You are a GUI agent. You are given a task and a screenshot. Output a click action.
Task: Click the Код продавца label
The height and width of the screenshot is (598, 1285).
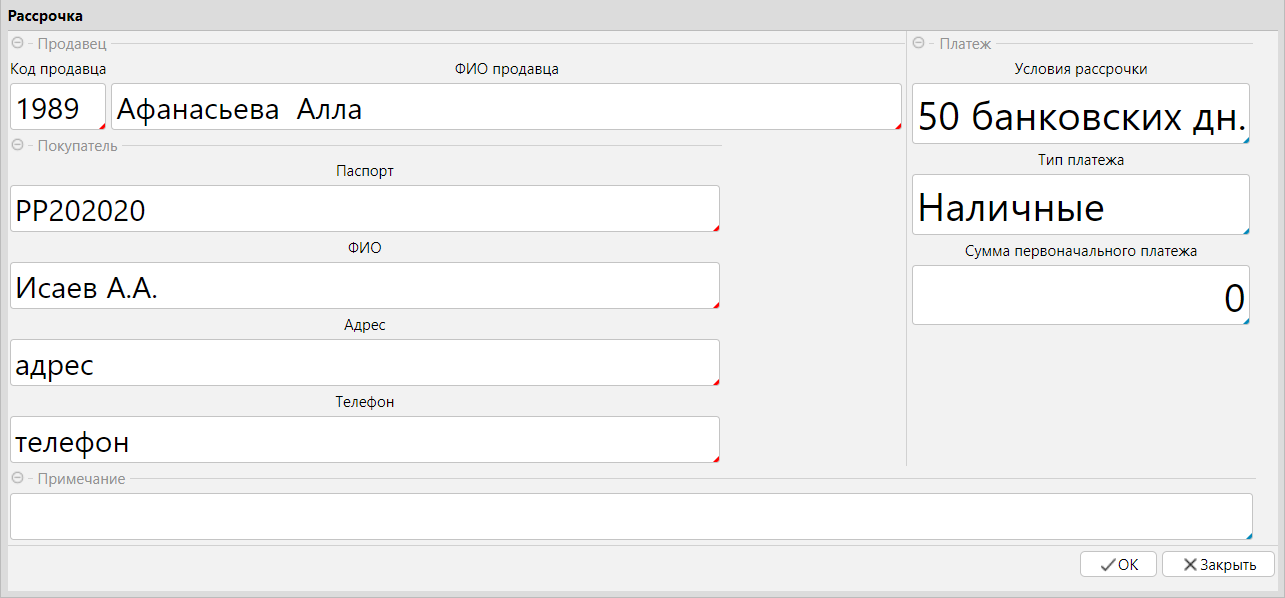[x=58, y=69]
